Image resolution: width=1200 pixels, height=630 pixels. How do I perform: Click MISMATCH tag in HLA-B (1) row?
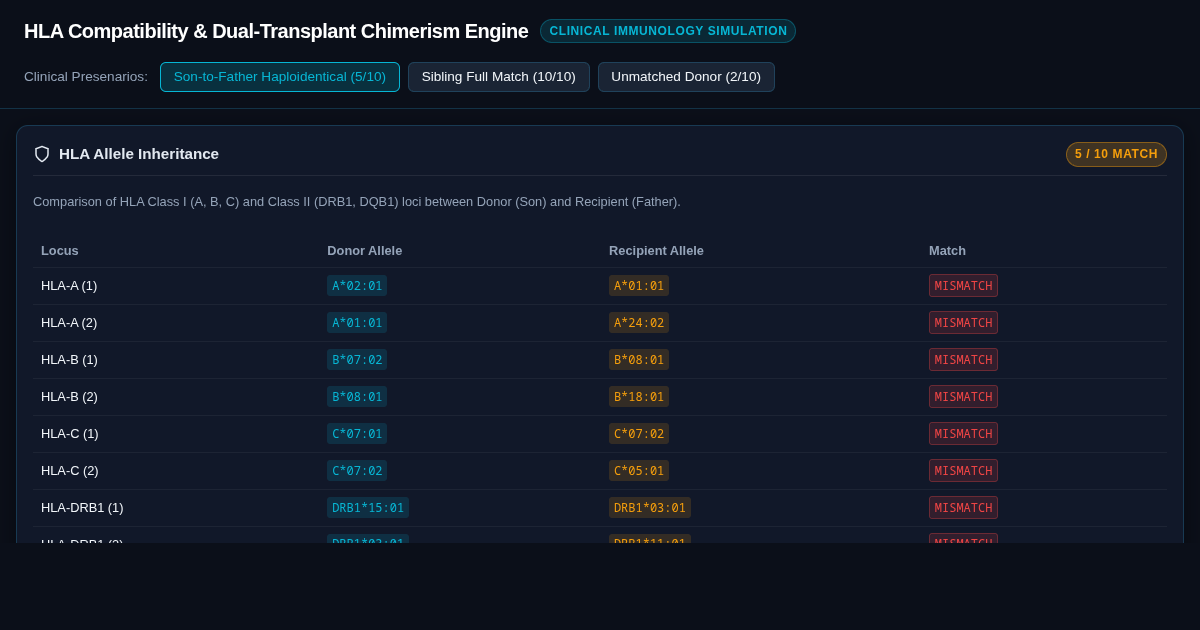pyautogui.click(x=963, y=360)
